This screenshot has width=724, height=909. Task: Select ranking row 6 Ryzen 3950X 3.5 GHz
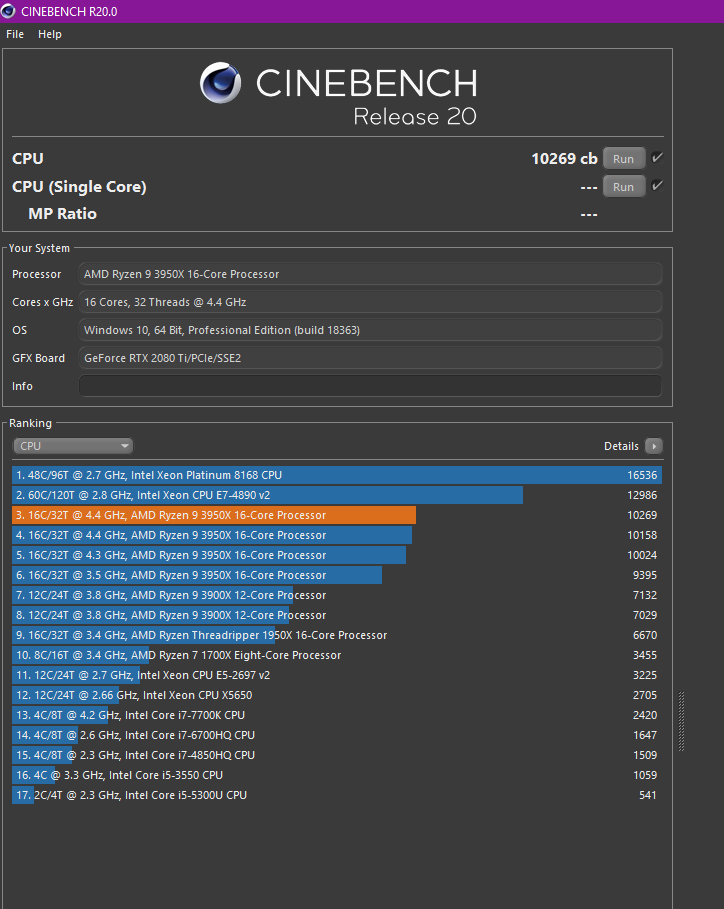coord(337,575)
